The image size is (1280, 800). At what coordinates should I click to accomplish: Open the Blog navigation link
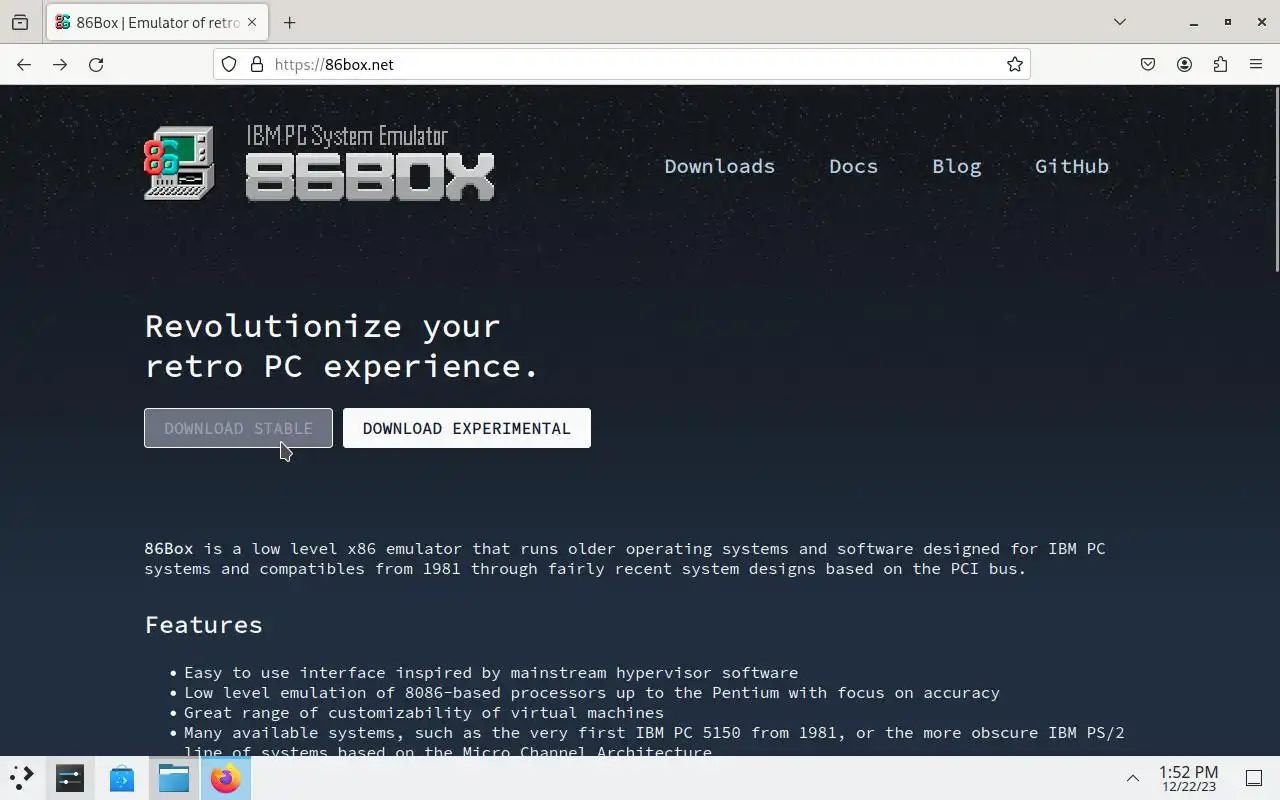[957, 166]
